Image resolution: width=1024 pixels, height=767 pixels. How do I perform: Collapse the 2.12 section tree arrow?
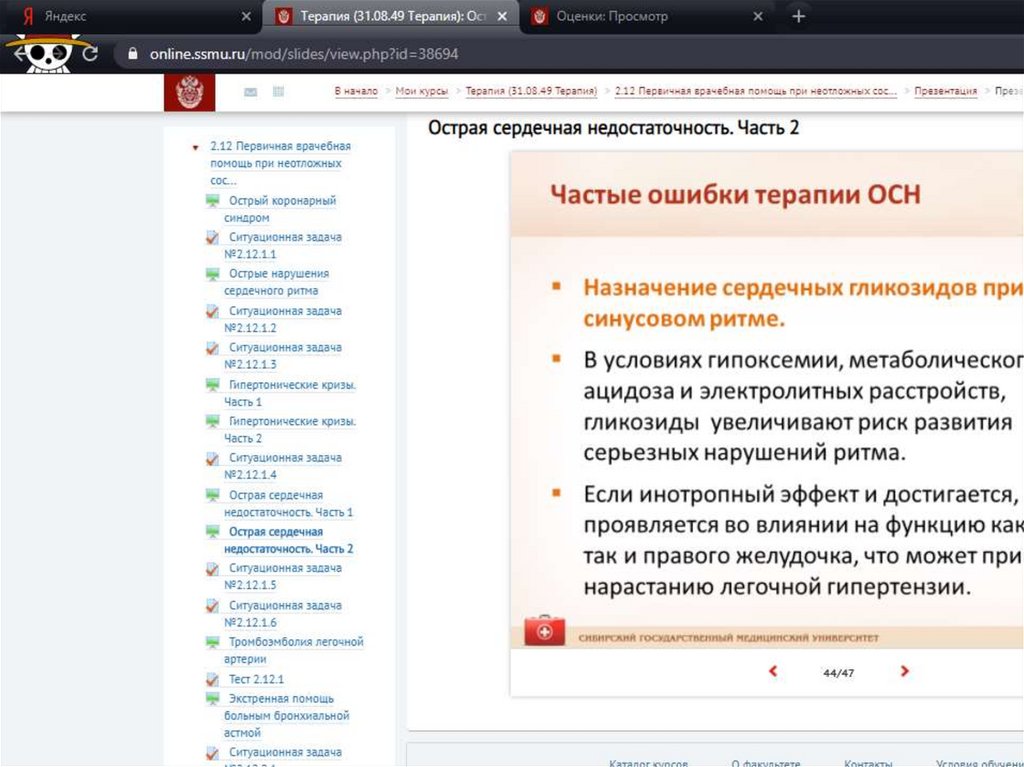195,148
